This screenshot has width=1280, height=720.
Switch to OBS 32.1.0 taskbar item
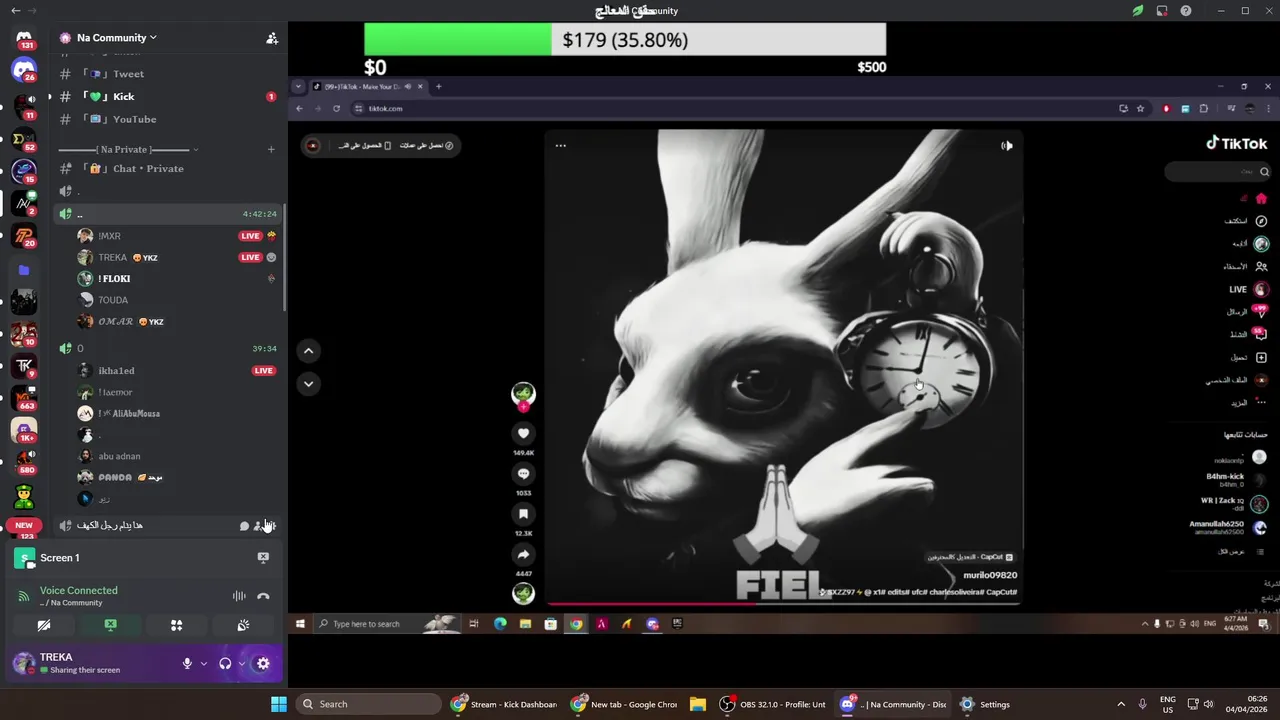coord(773,704)
